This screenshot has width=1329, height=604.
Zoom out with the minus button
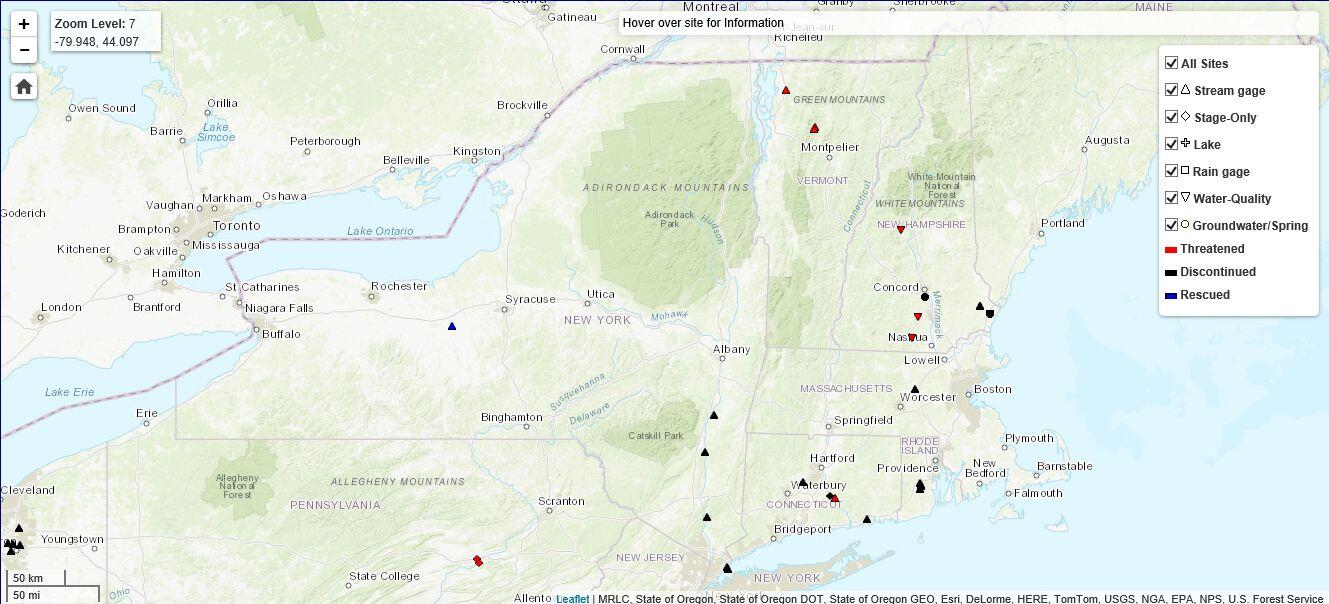[24, 50]
